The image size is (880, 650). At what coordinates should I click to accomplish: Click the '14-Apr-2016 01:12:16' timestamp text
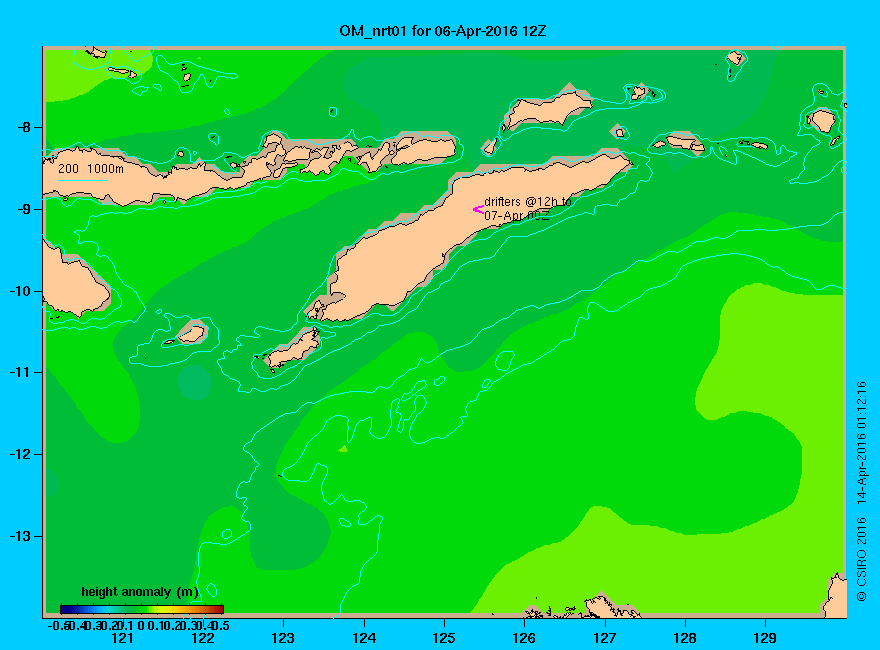click(x=861, y=442)
